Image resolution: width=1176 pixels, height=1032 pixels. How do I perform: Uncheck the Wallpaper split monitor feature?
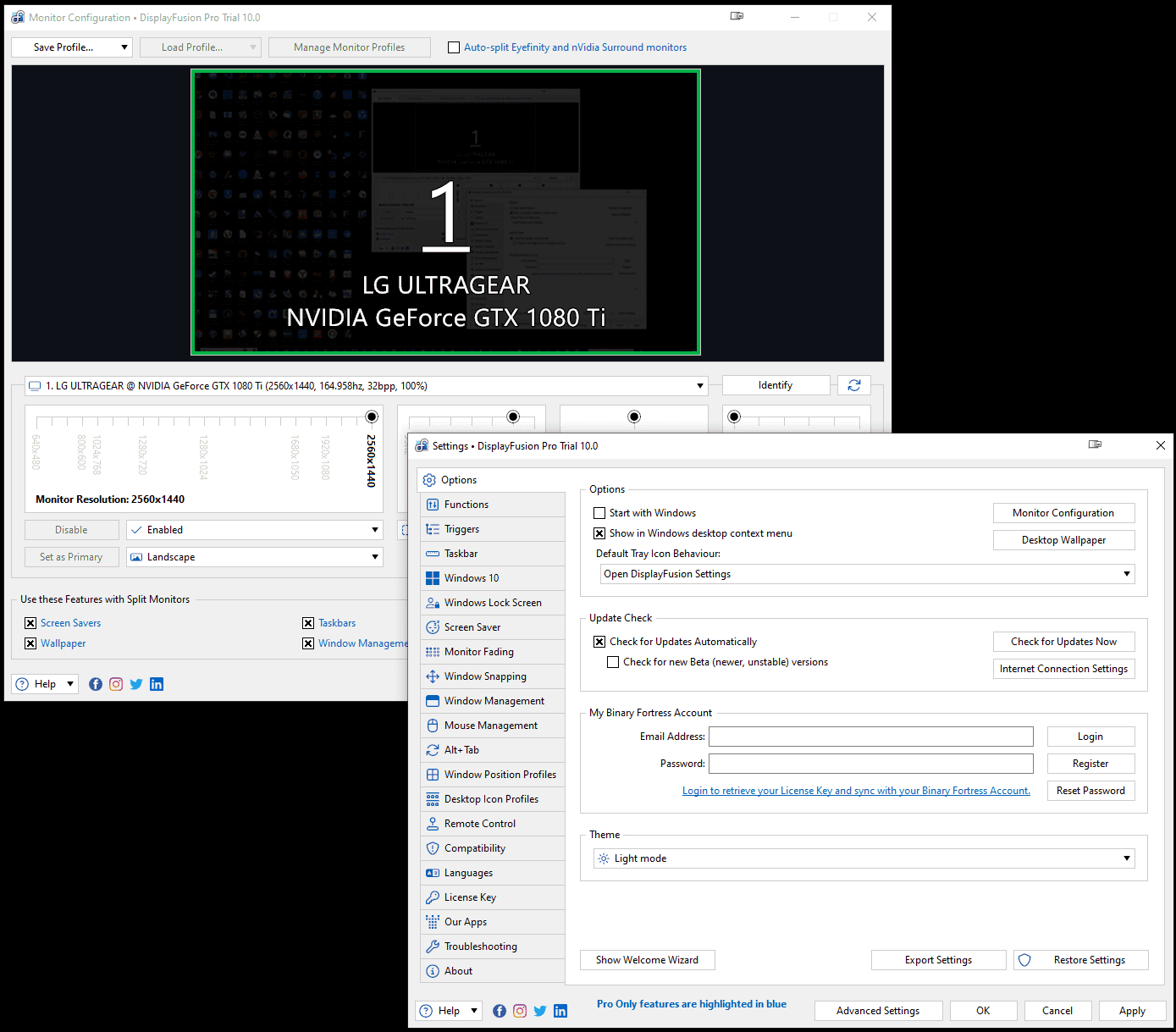(x=30, y=643)
